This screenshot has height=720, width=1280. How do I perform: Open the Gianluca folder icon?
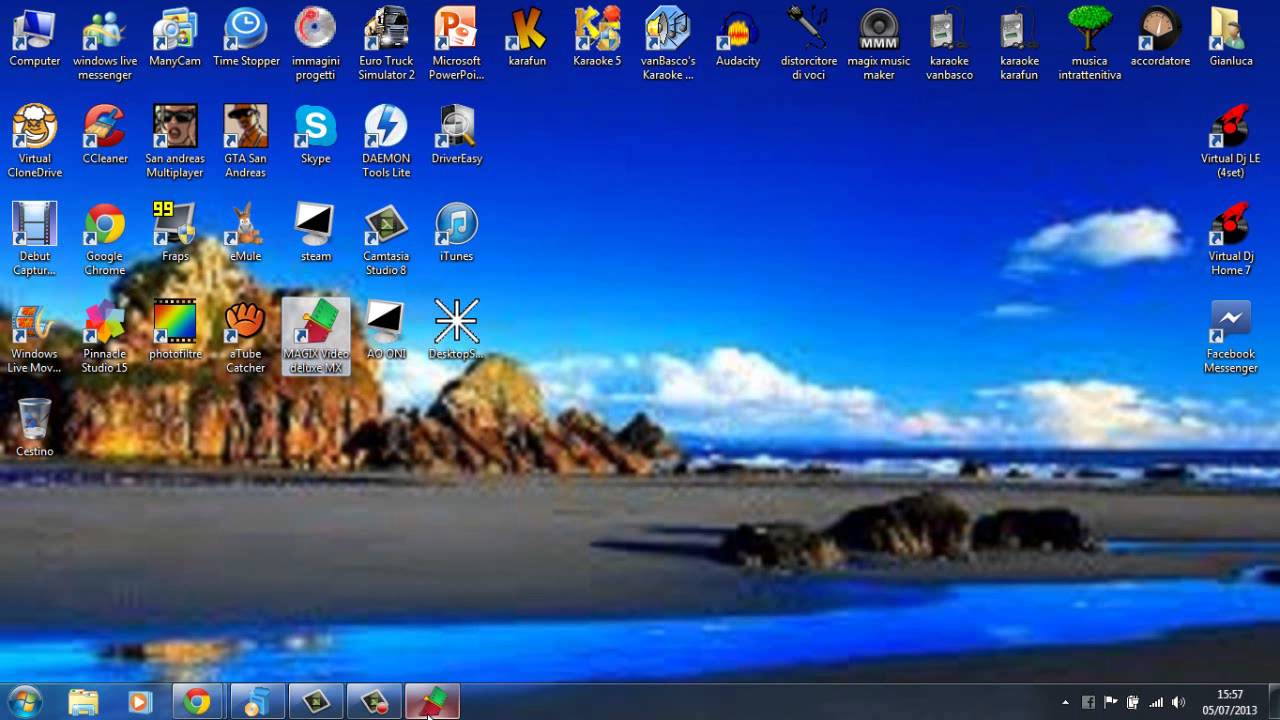[x=1231, y=38]
